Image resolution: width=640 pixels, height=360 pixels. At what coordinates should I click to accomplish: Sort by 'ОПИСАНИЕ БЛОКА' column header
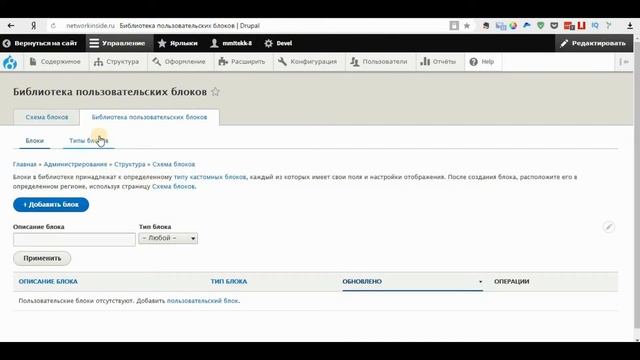[48, 282]
